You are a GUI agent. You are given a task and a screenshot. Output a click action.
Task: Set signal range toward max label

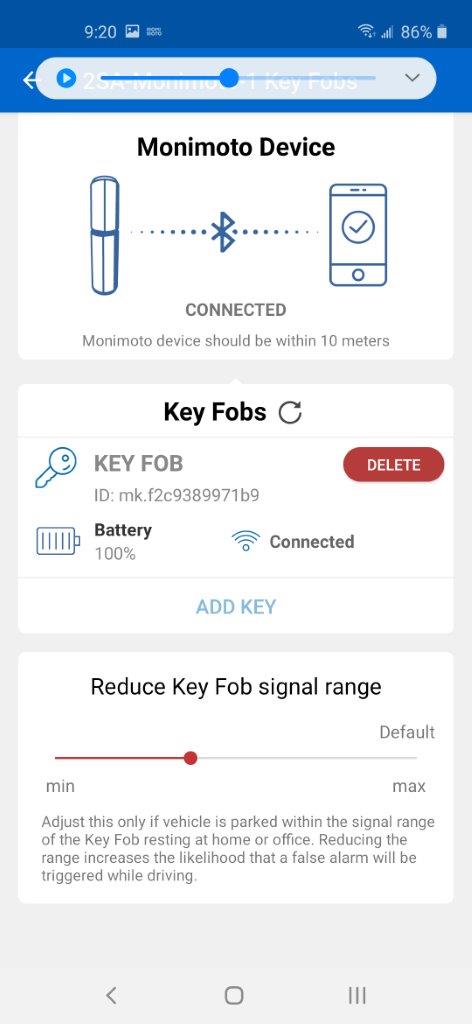409,786
